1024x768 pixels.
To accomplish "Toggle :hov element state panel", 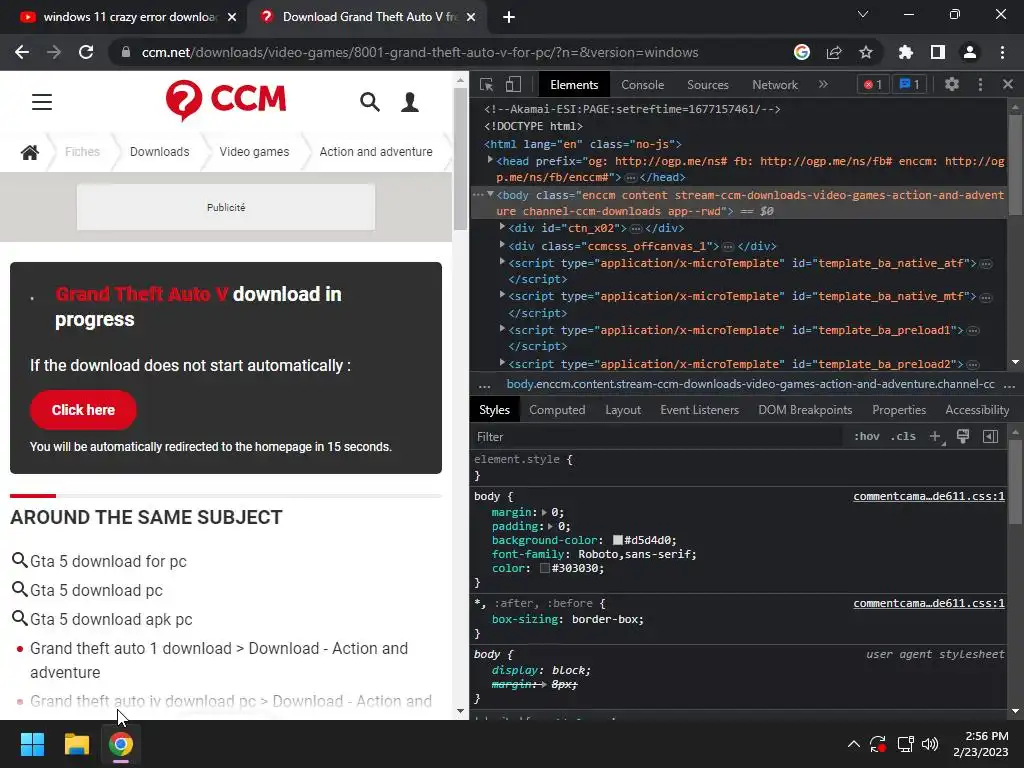I will [x=867, y=436].
